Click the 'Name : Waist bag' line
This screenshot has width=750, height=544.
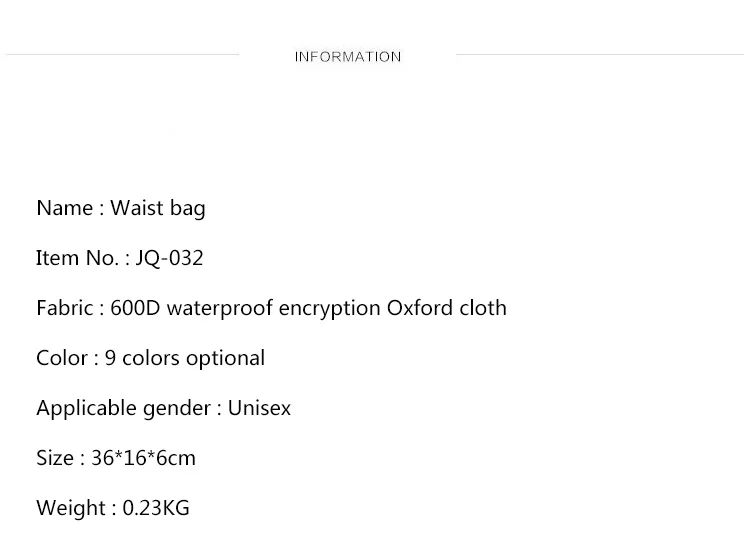[121, 209]
